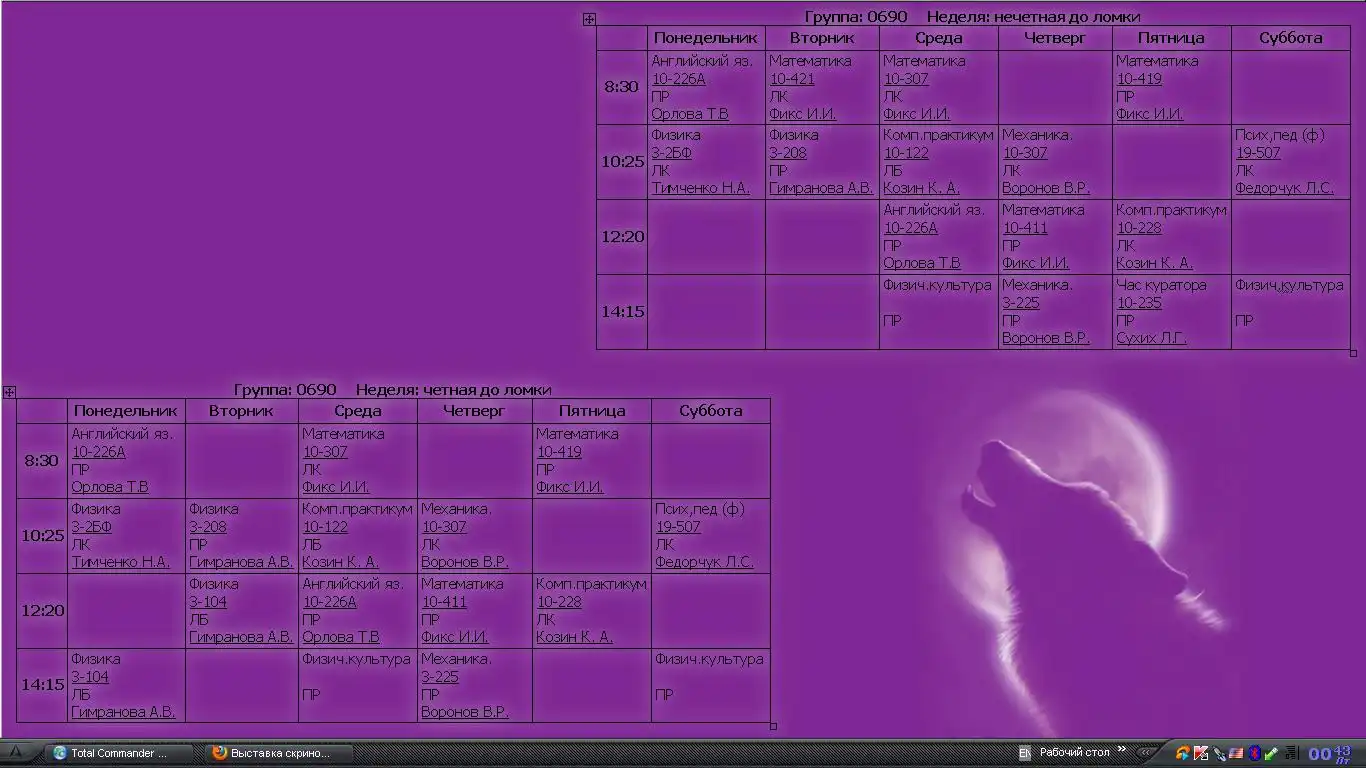
Task: Click the Bluetooth tray icon
Action: pyautogui.click(x=1253, y=753)
